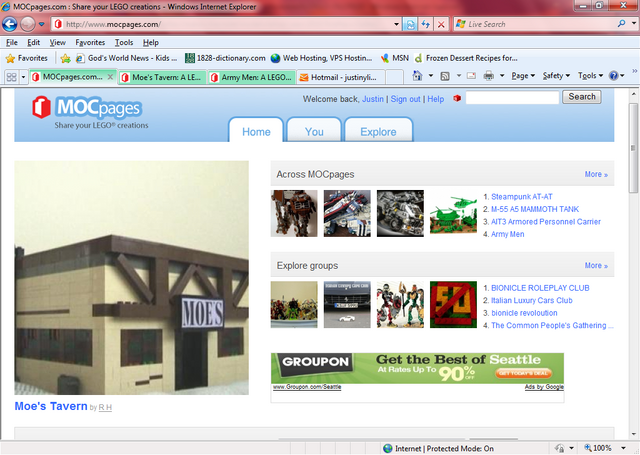Expand the Print options dropdown arrow
The image size is (640, 455).
click(x=502, y=76)
